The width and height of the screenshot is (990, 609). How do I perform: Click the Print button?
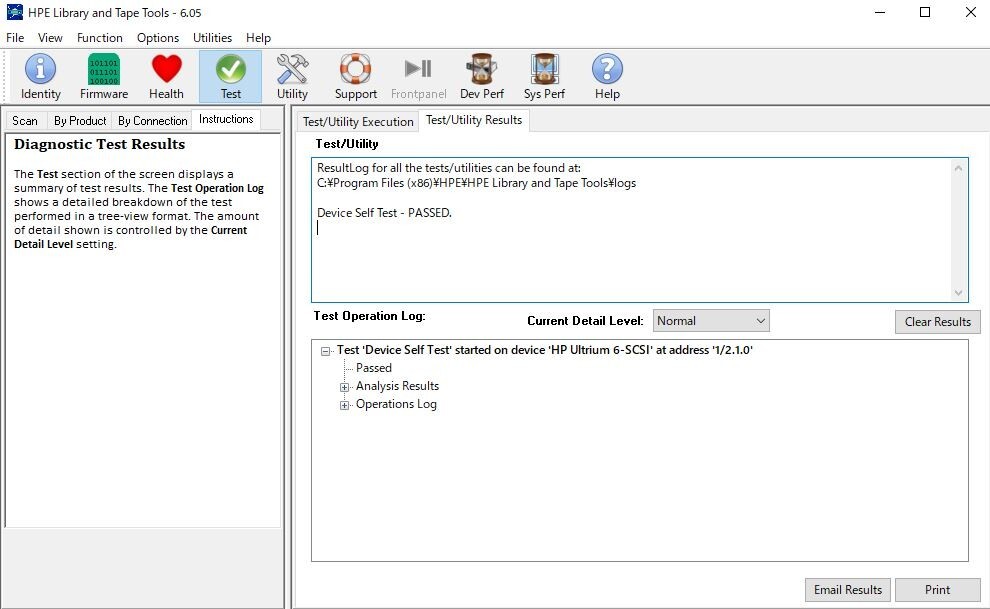tap(938, 589)
